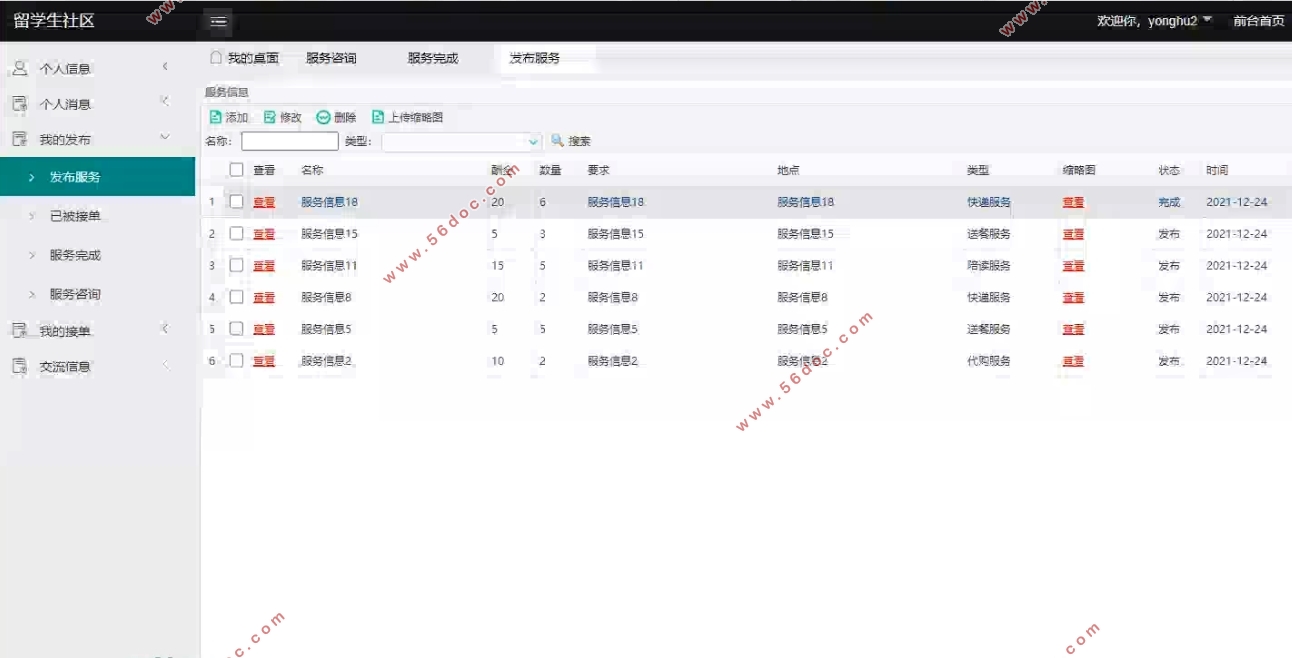The width and height of the screenshot is (1292, 658).
Task: Collapse 我的发布 using its down chevron
Action: point(165,138)
